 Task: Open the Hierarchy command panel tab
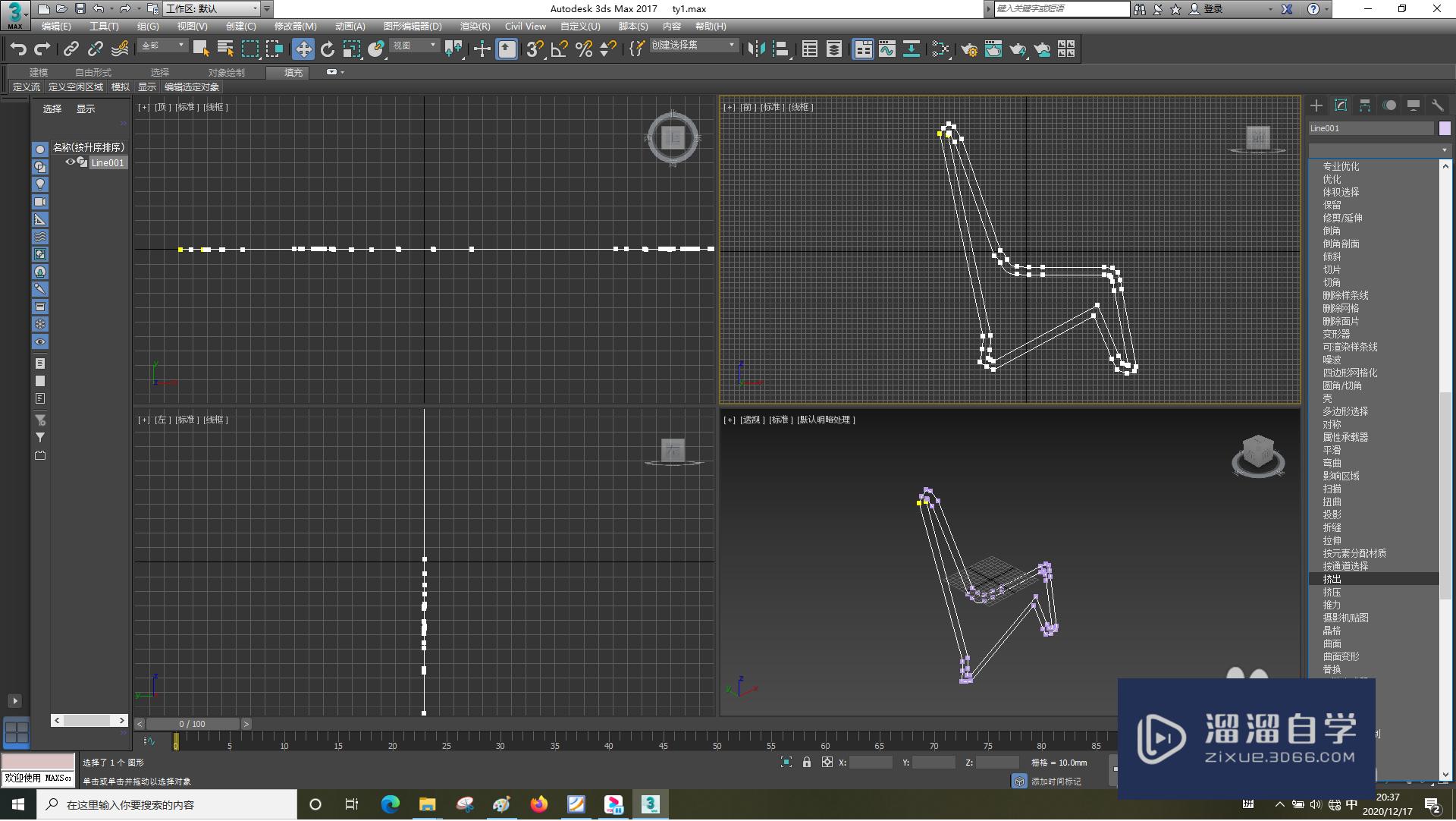[1365, 105]
